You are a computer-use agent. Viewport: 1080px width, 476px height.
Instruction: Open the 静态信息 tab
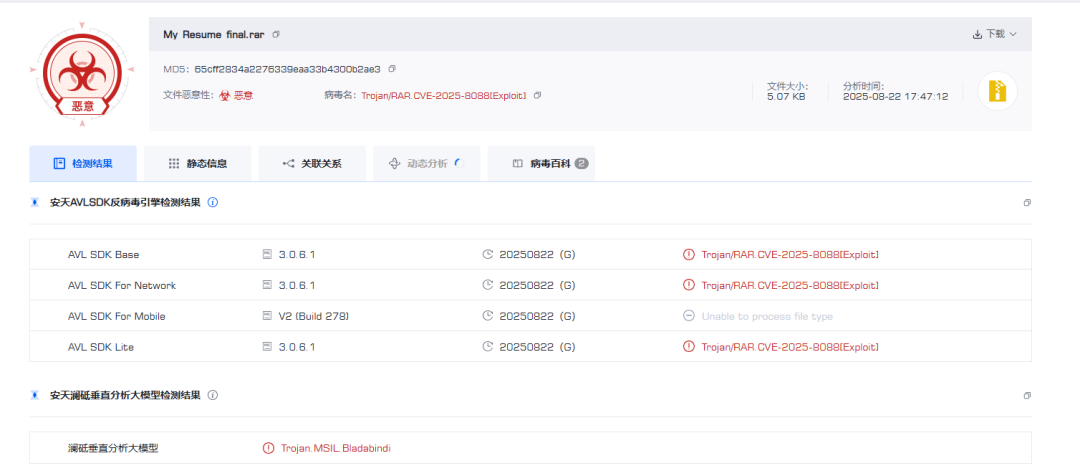(197, 163)
